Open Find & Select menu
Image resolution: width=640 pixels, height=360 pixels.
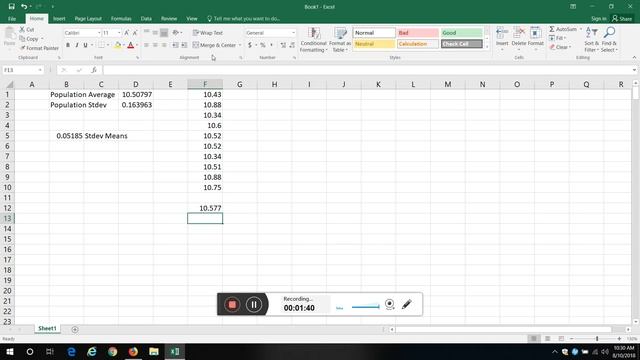(x=609, y=40)
